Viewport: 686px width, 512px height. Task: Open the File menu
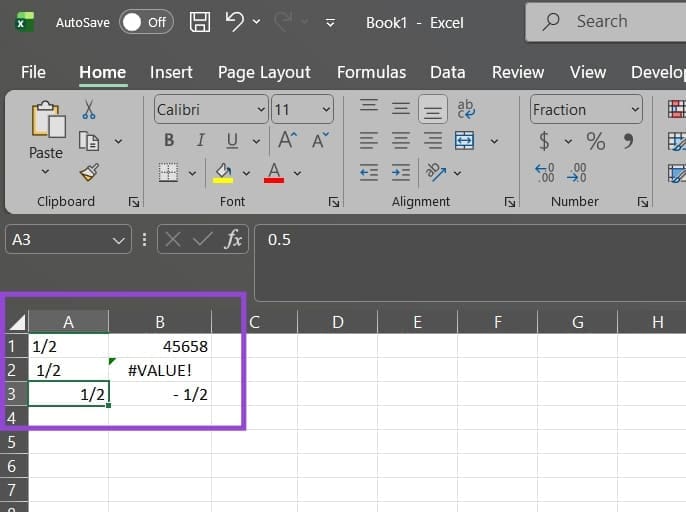[x=33, y=72]
